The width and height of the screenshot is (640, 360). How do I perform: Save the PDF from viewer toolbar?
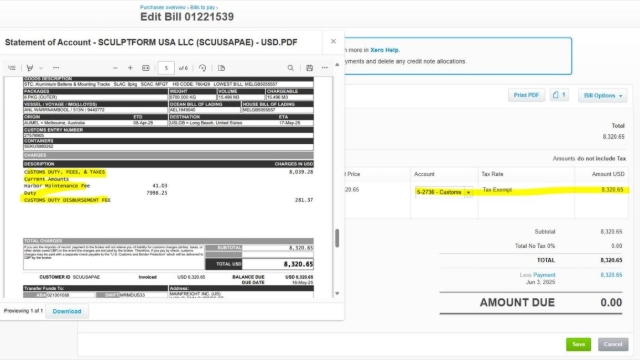[x=309, y=68]
